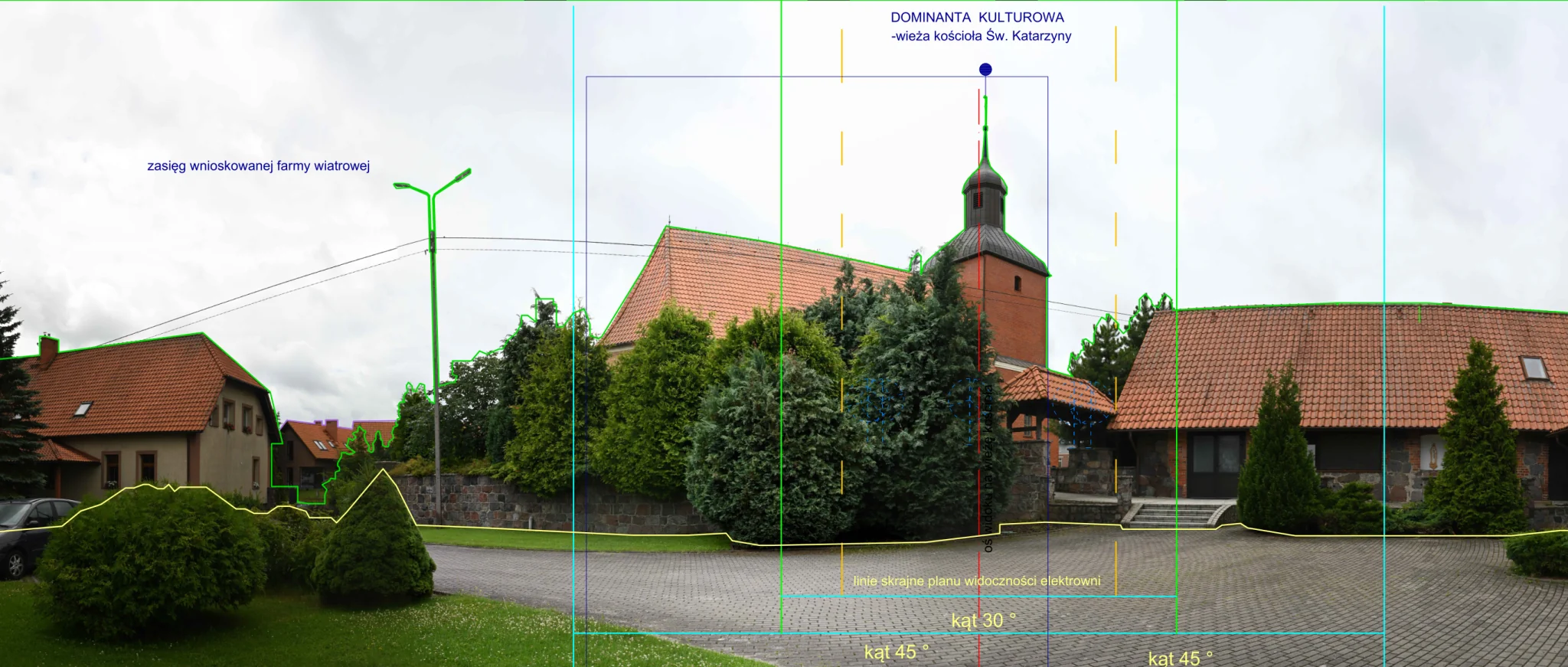Click the "kąt 30 °" label
The width and height of the screenshot is (1568, 667).
click(984, 620)
